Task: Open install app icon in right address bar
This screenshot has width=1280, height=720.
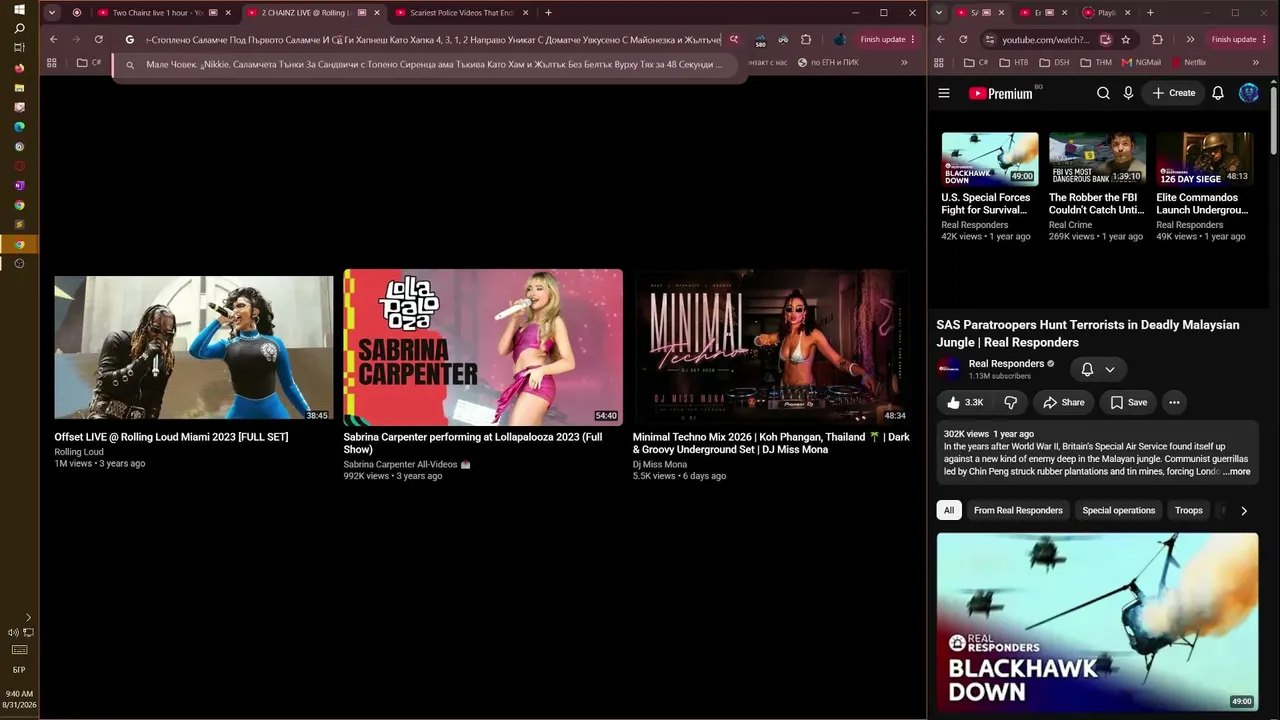Action: click(1105, 39)
